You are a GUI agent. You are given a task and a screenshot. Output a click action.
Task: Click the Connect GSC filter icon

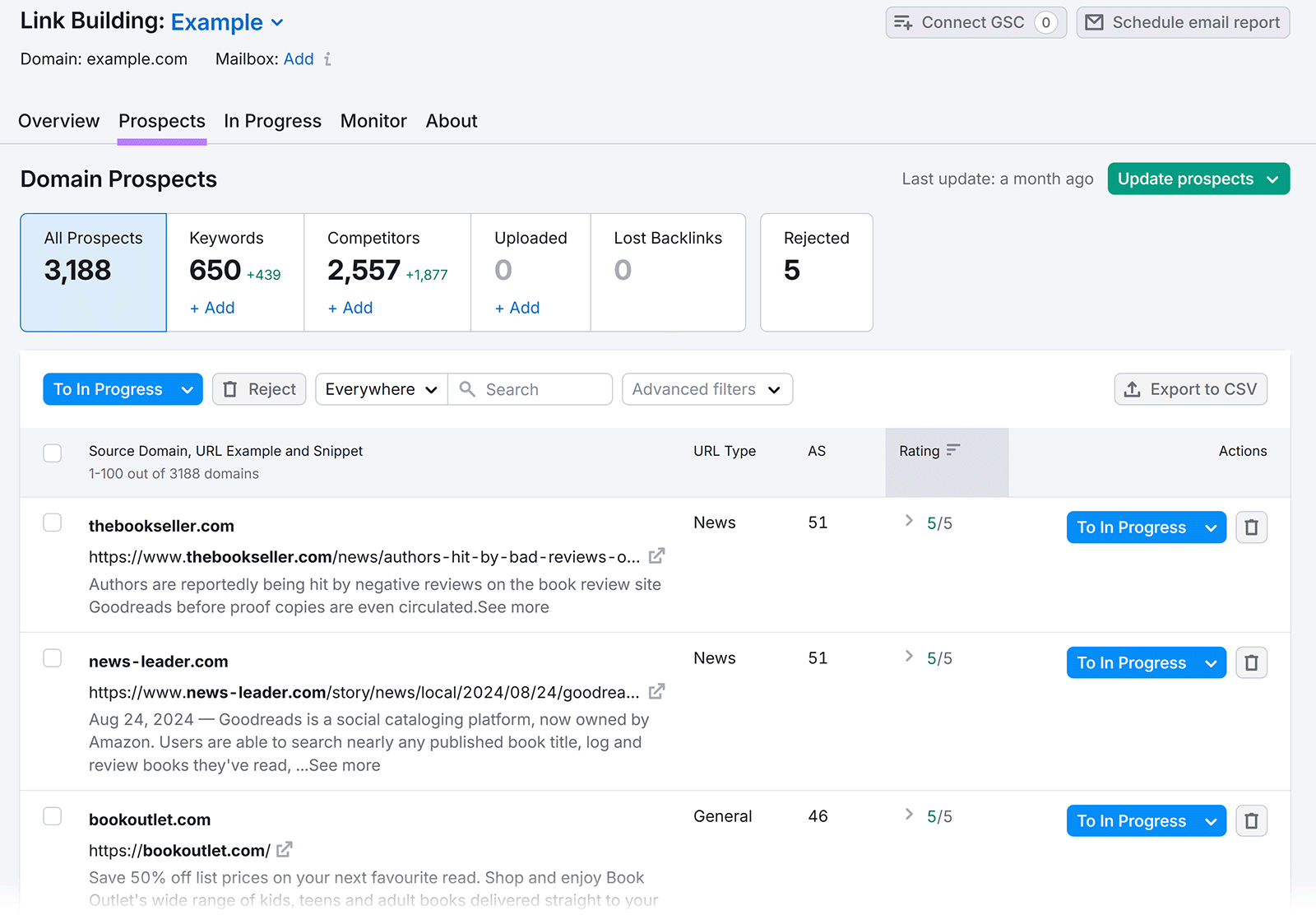click(903, 22)
